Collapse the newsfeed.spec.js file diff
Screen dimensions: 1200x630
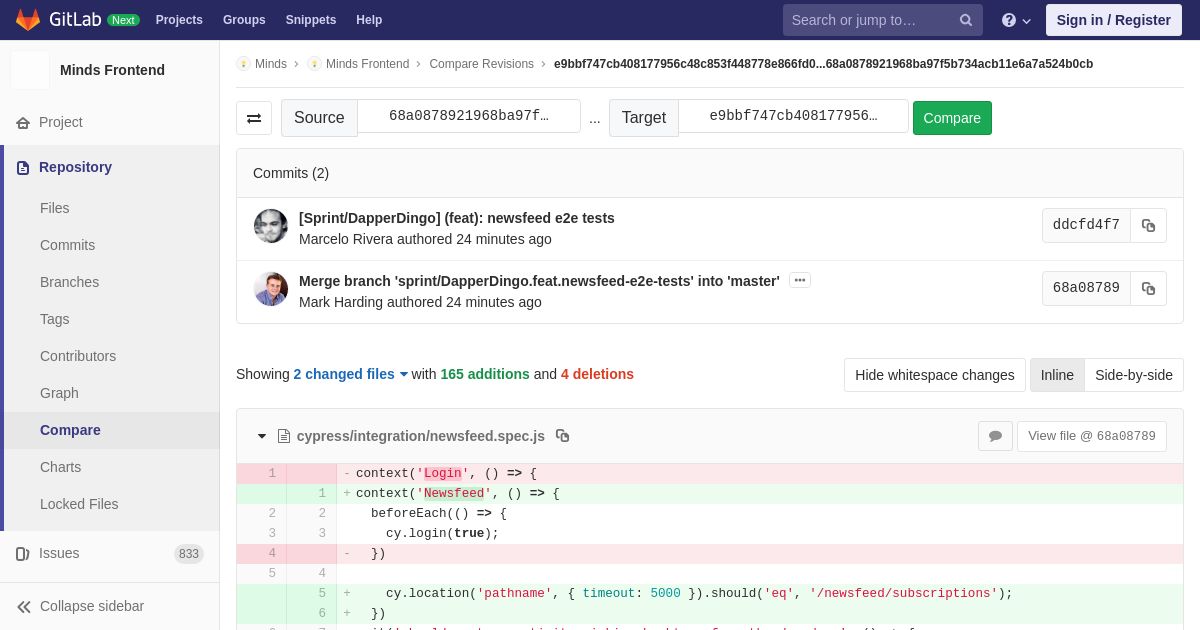(262, 436)
